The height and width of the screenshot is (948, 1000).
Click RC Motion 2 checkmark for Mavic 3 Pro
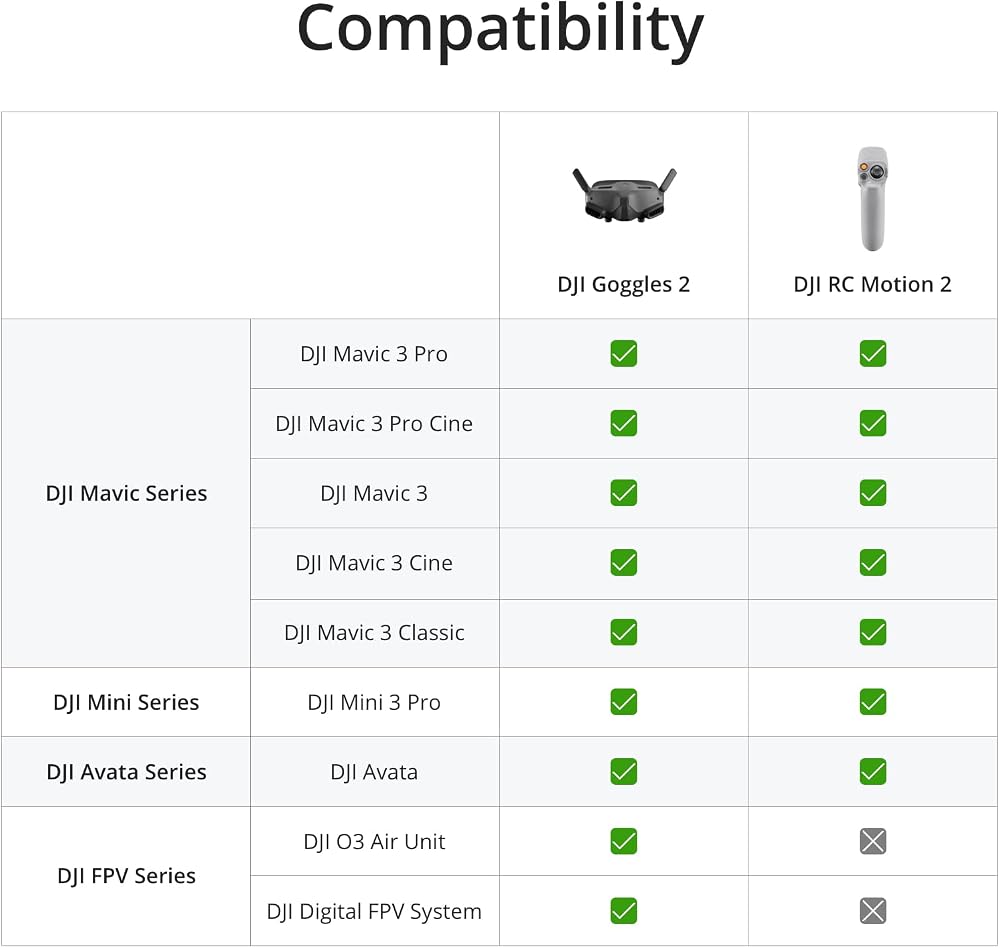click(872, 353)
